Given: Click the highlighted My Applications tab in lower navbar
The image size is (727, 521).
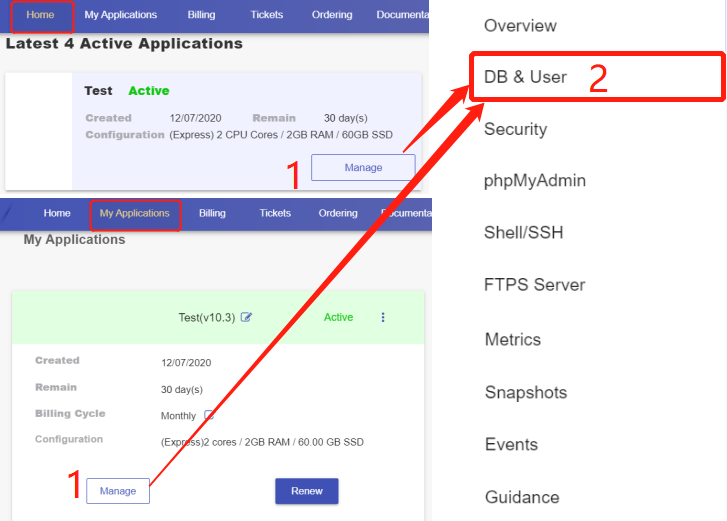Looking at the screenshot, I should 135,214.
